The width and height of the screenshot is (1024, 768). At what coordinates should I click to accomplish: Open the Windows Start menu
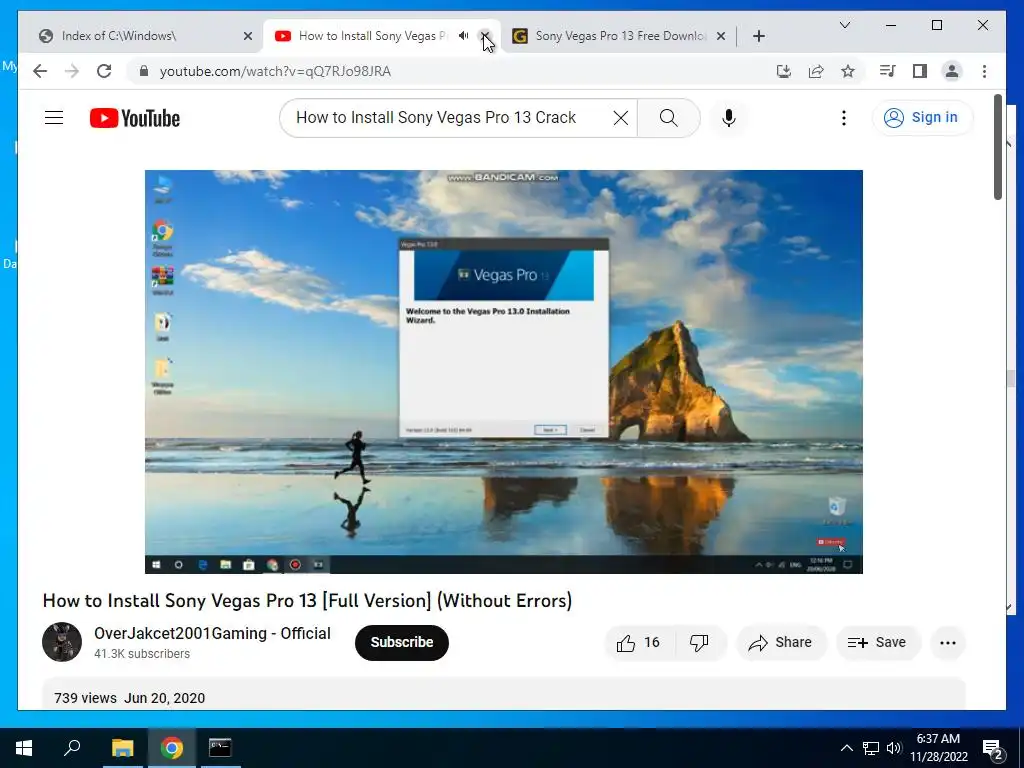click(24, 748)
